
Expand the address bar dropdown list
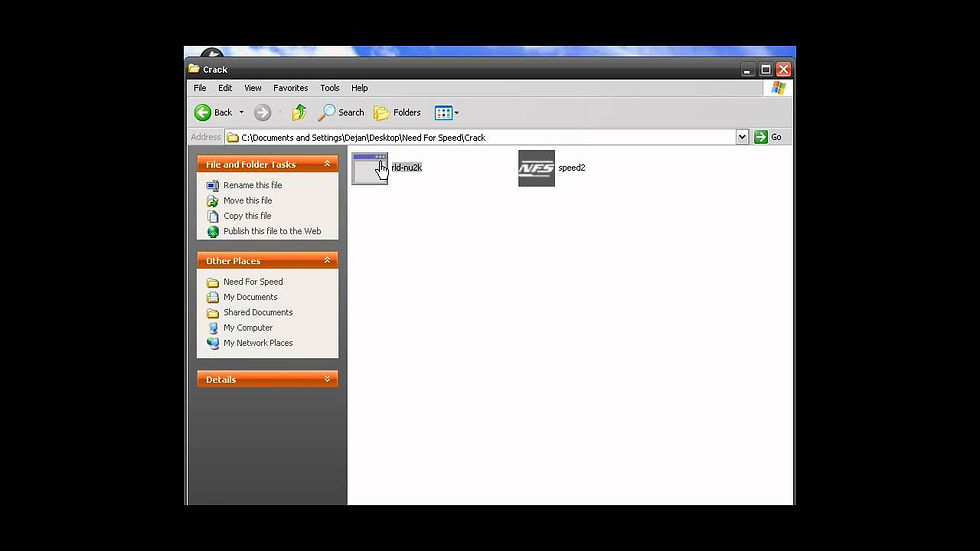point(742,137)
